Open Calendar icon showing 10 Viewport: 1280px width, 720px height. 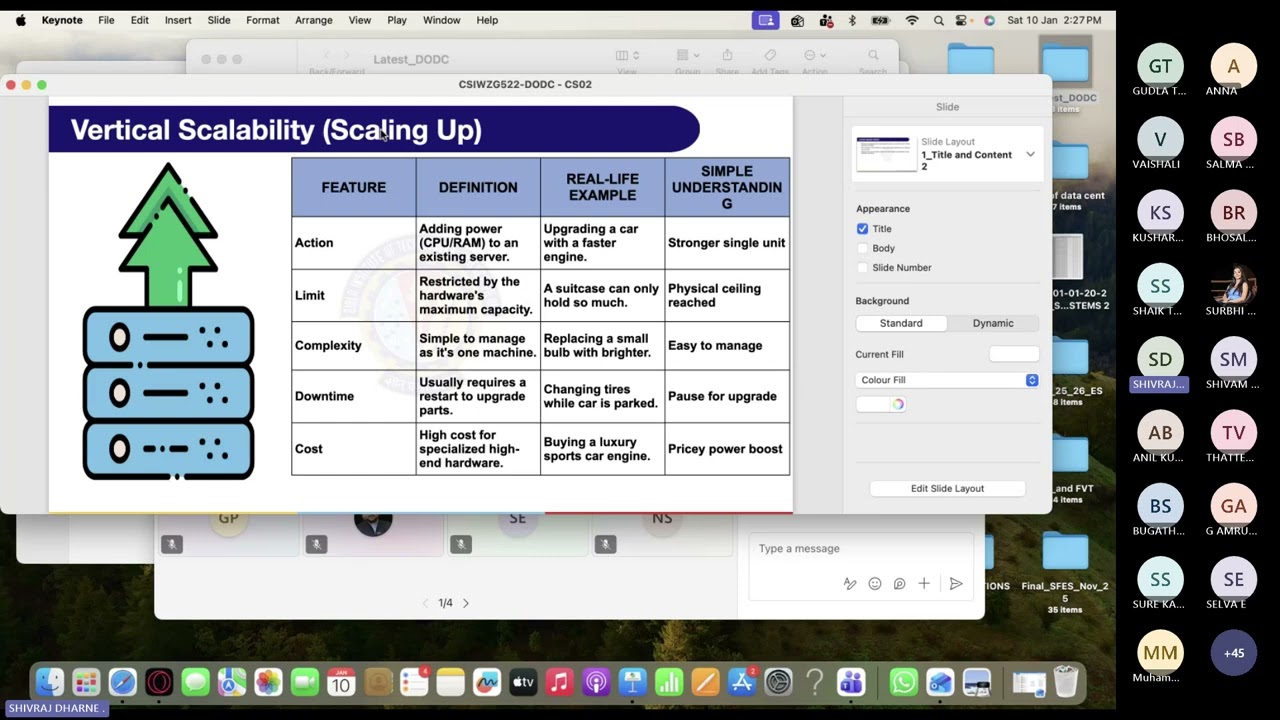click(x=341, y=683)
